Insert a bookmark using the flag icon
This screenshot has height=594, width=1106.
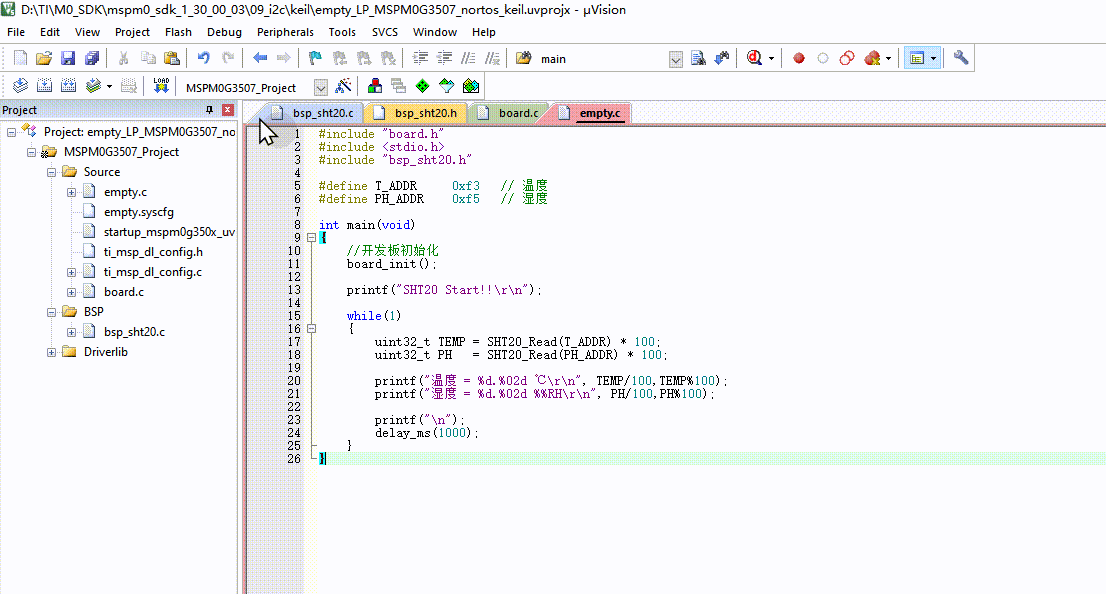point(315,59)
